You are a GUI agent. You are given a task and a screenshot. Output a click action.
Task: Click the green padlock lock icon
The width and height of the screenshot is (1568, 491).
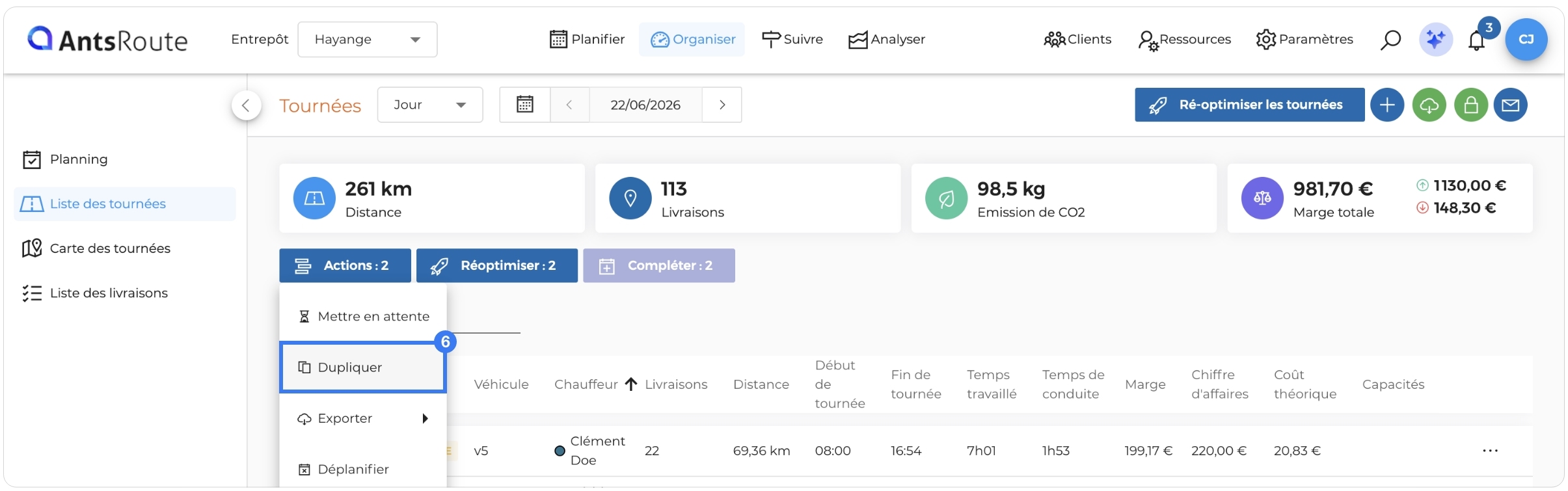1471,105
